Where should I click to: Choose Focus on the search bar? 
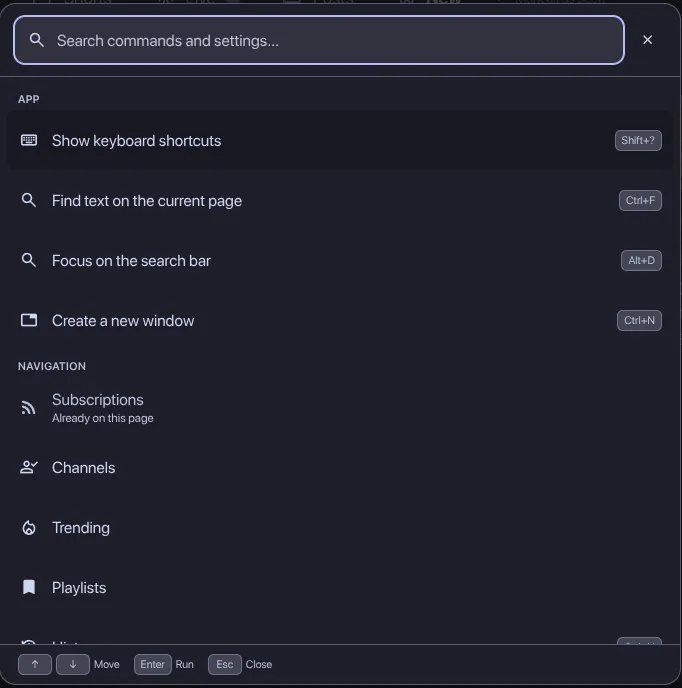[x=340, y=261]
